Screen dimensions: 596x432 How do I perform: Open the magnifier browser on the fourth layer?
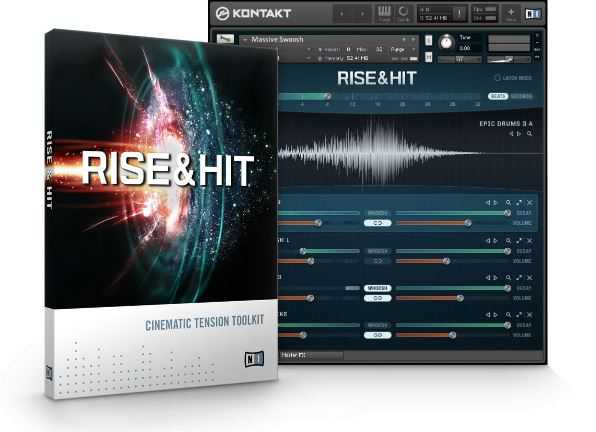pyautogui.click(x=508, y=315)
